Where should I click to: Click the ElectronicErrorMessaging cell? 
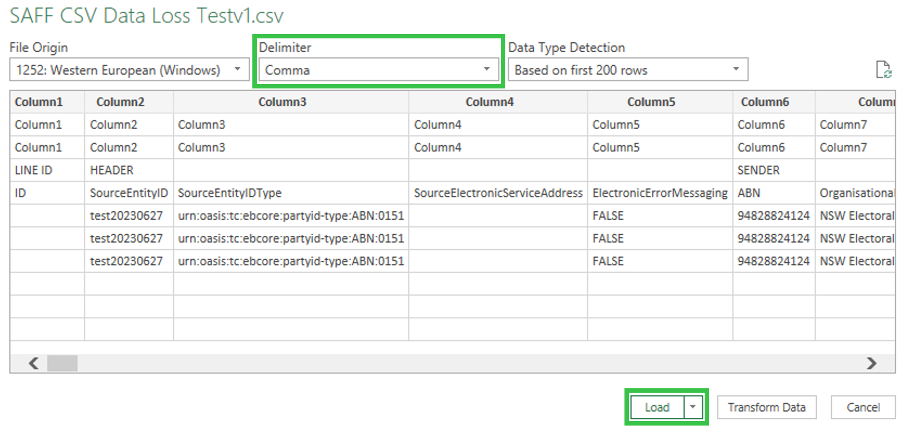click(x=659, y=192)
